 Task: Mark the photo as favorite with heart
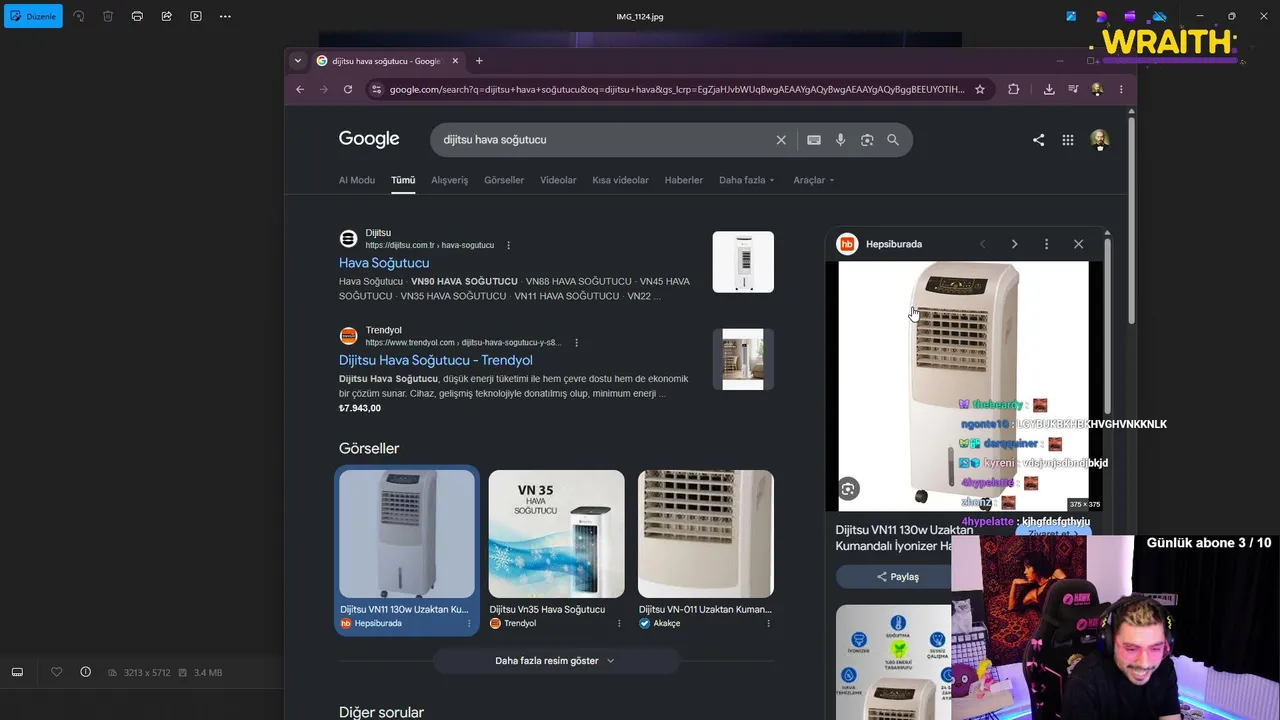coord(56,672)
